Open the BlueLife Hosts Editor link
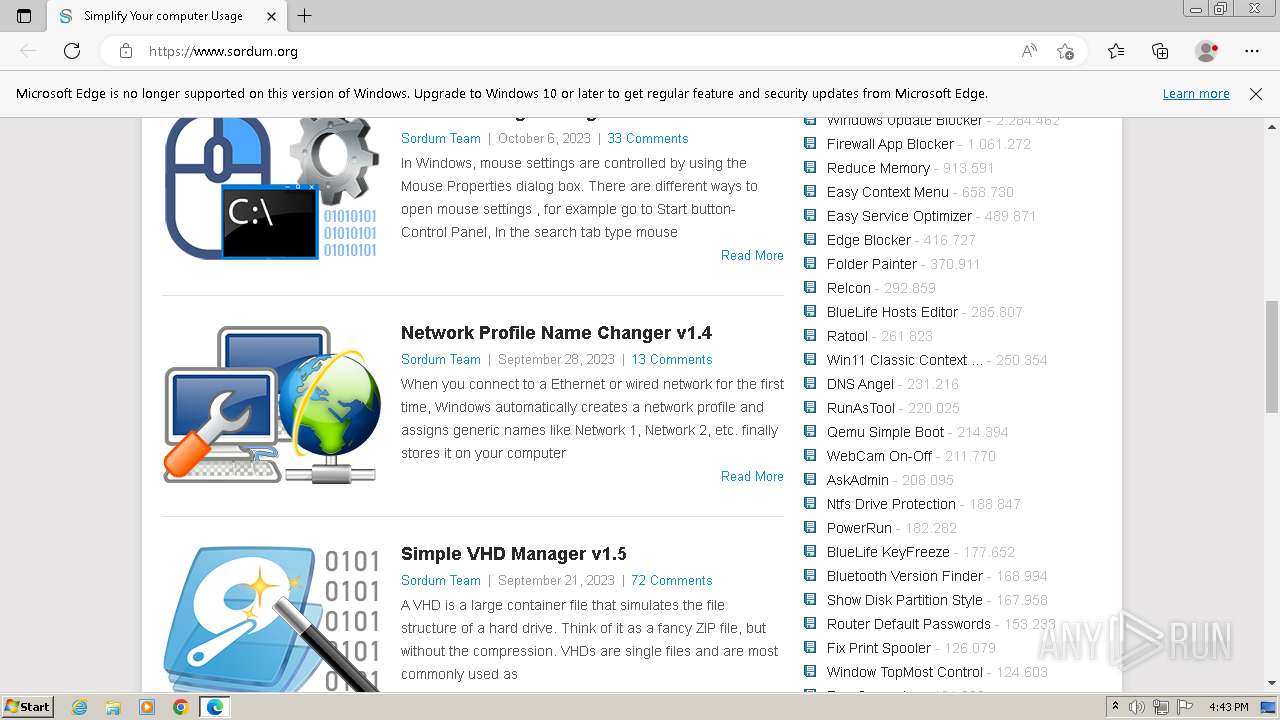 click(892, 312)
